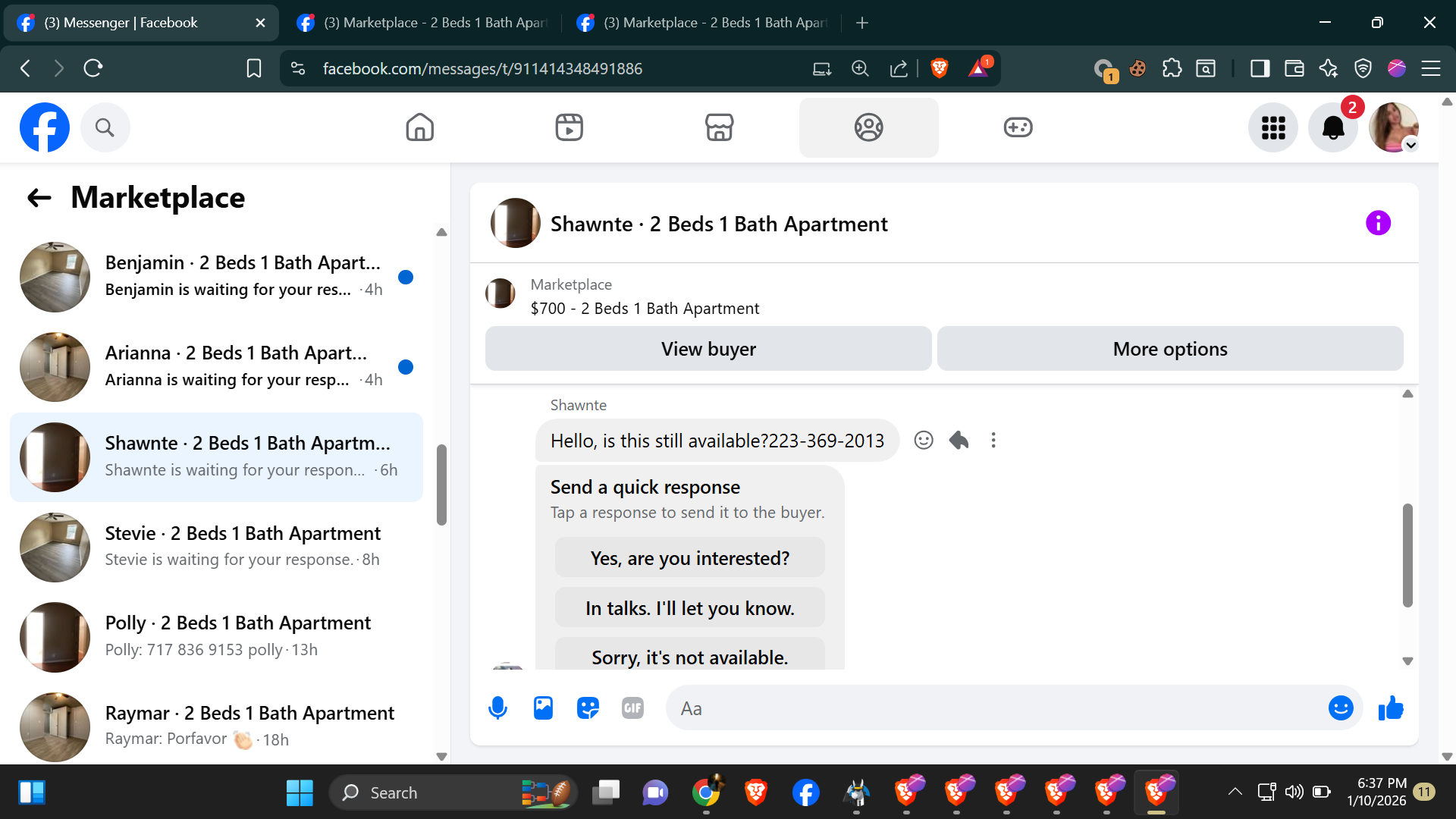This screenshot has height=819, width=1456.
Task: Expand account menu on profile picture
Action: tap(1410, 145)
